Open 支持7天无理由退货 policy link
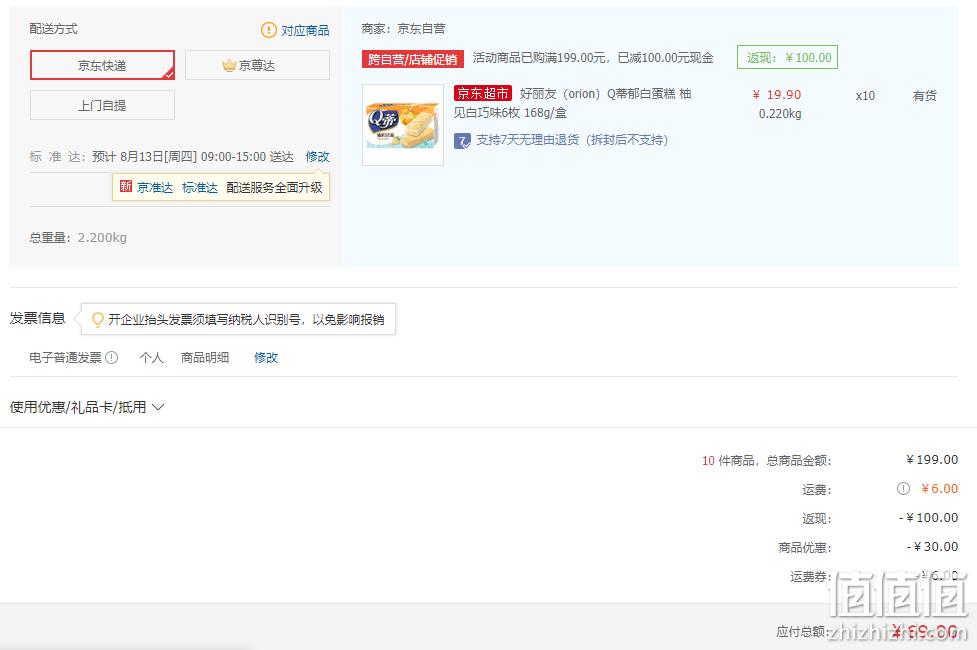Screen dimensions: 977x650 click(x=572, y=140)
